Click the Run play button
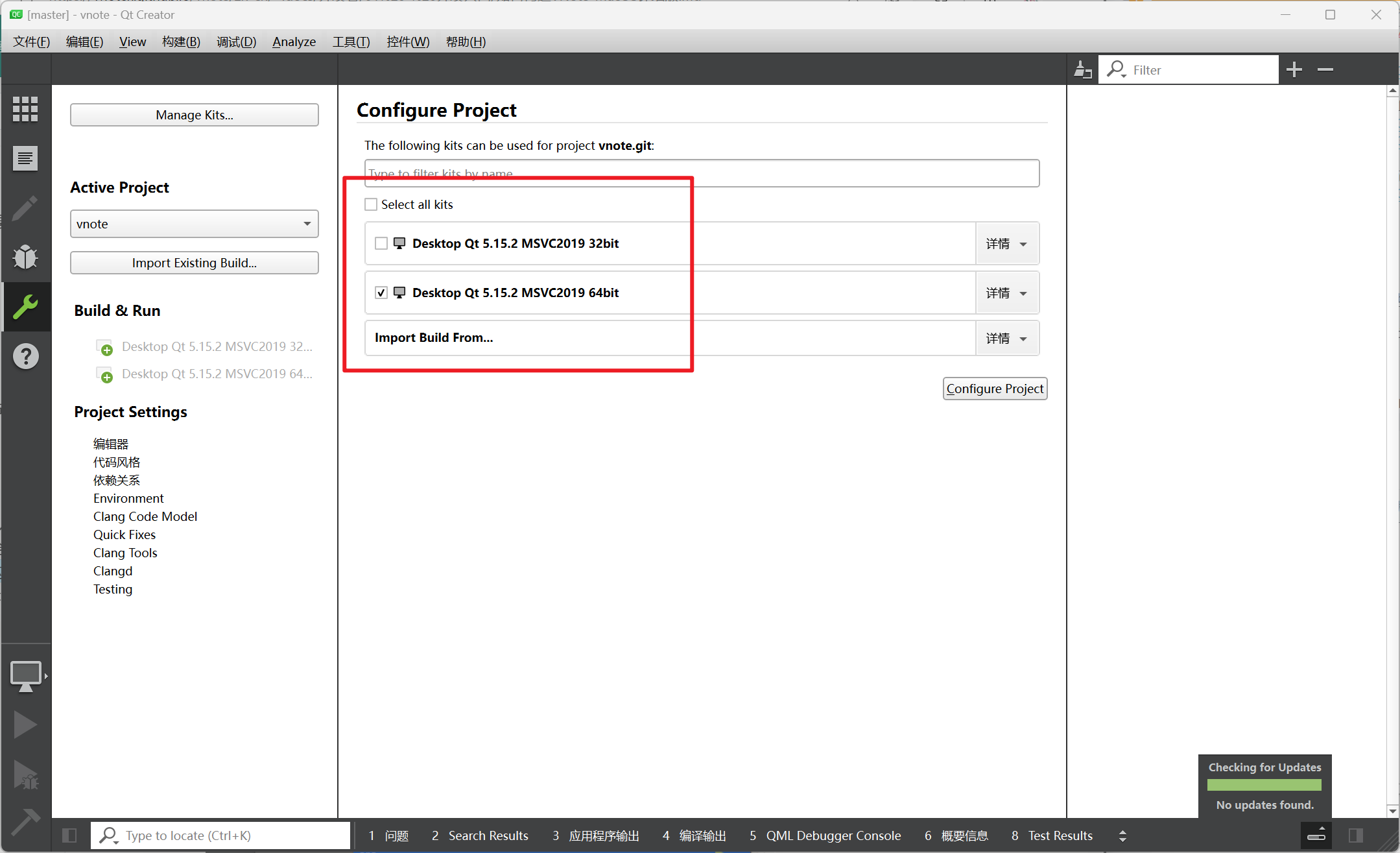The width and height of the screenshot is (1400, 853). click(25, 725)
